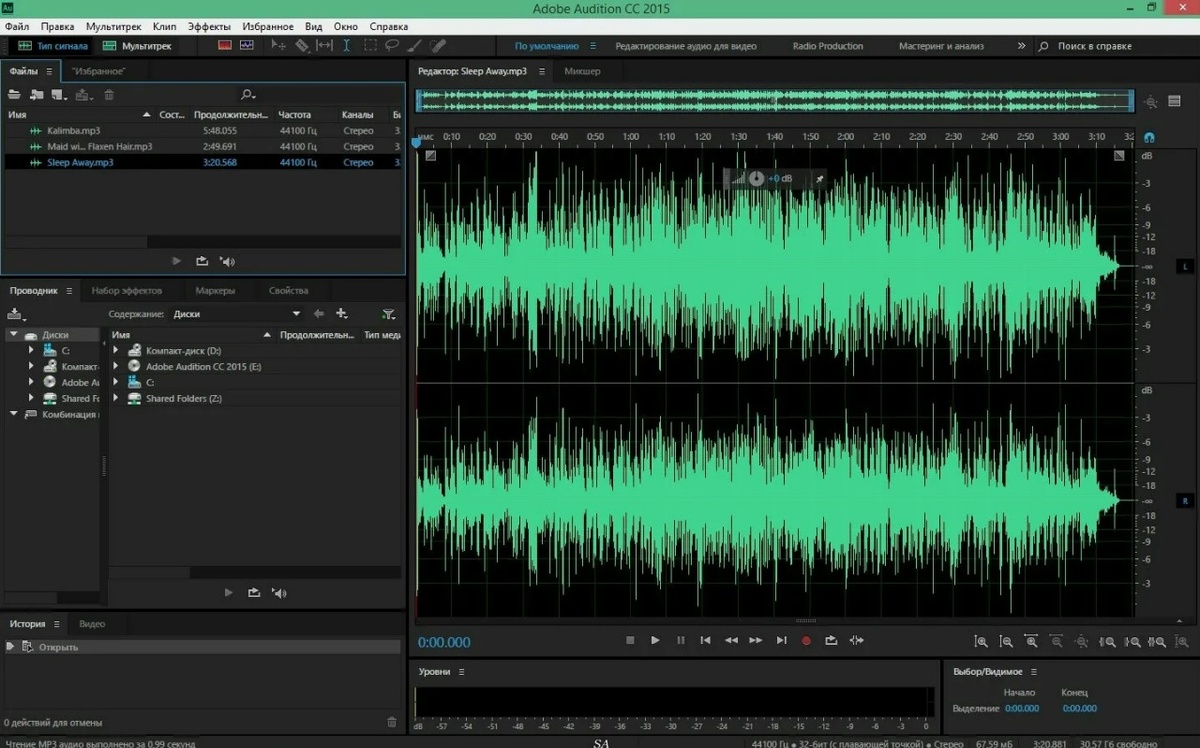1200x748 pixels.
Task: Collapse the Диски tree node
Action: [x=14, y=335]
